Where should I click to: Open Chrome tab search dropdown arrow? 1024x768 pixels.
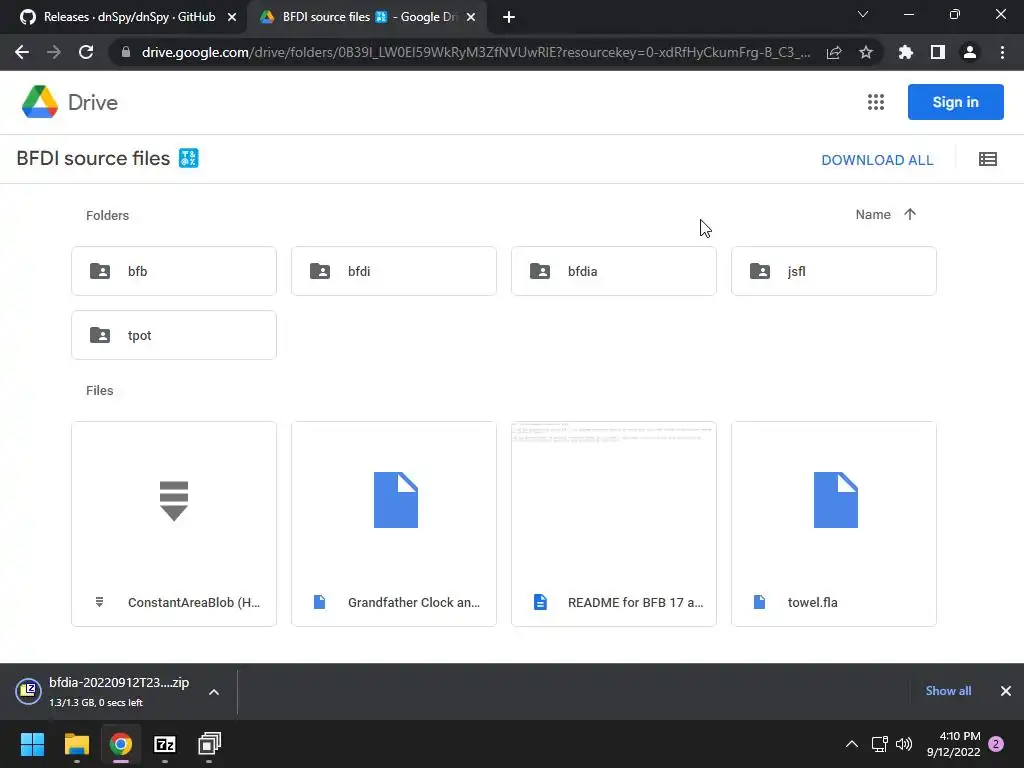tap(863, 14)
